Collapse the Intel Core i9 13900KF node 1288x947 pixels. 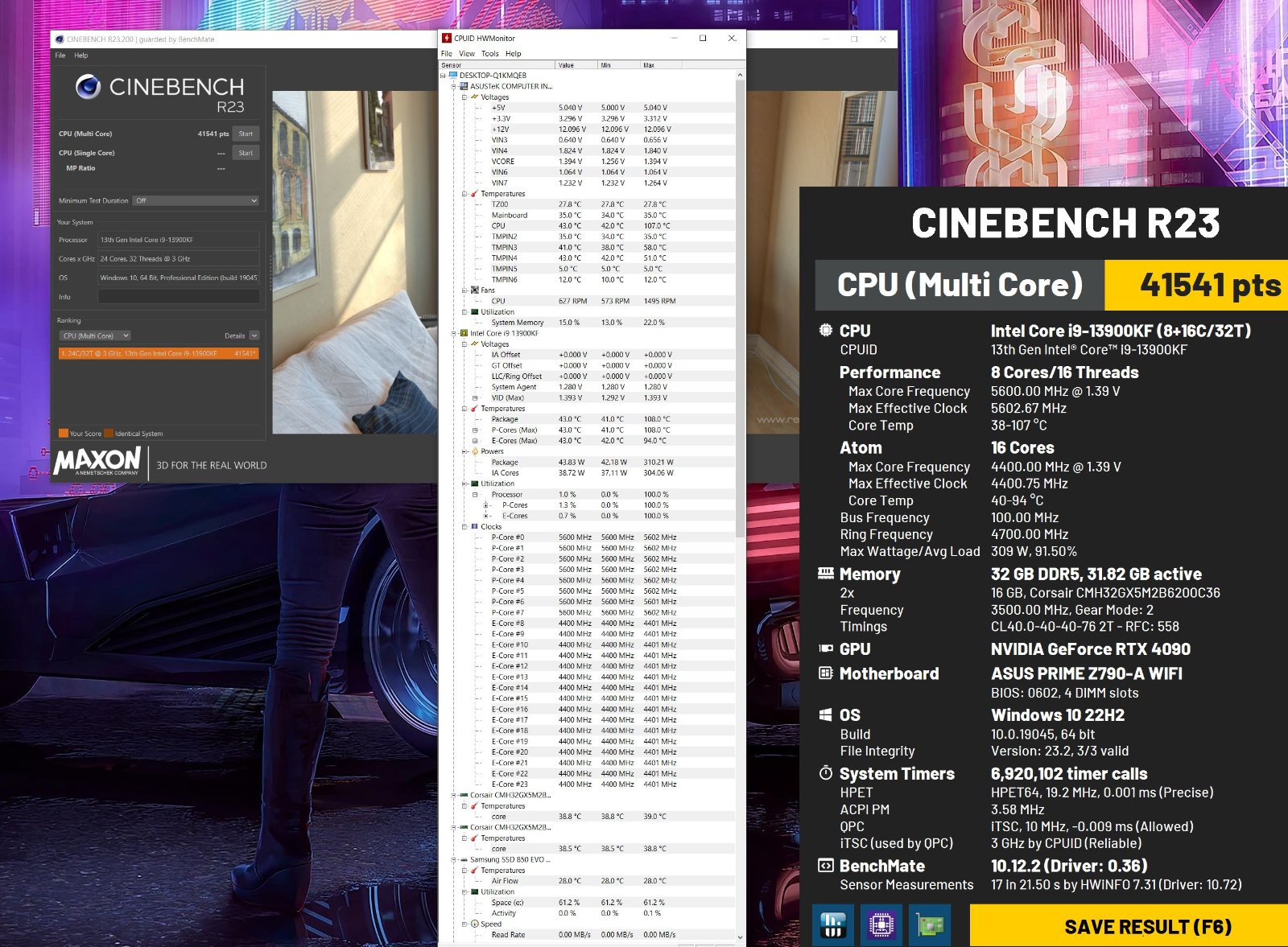pyautogui.click(x=453, y=333)
